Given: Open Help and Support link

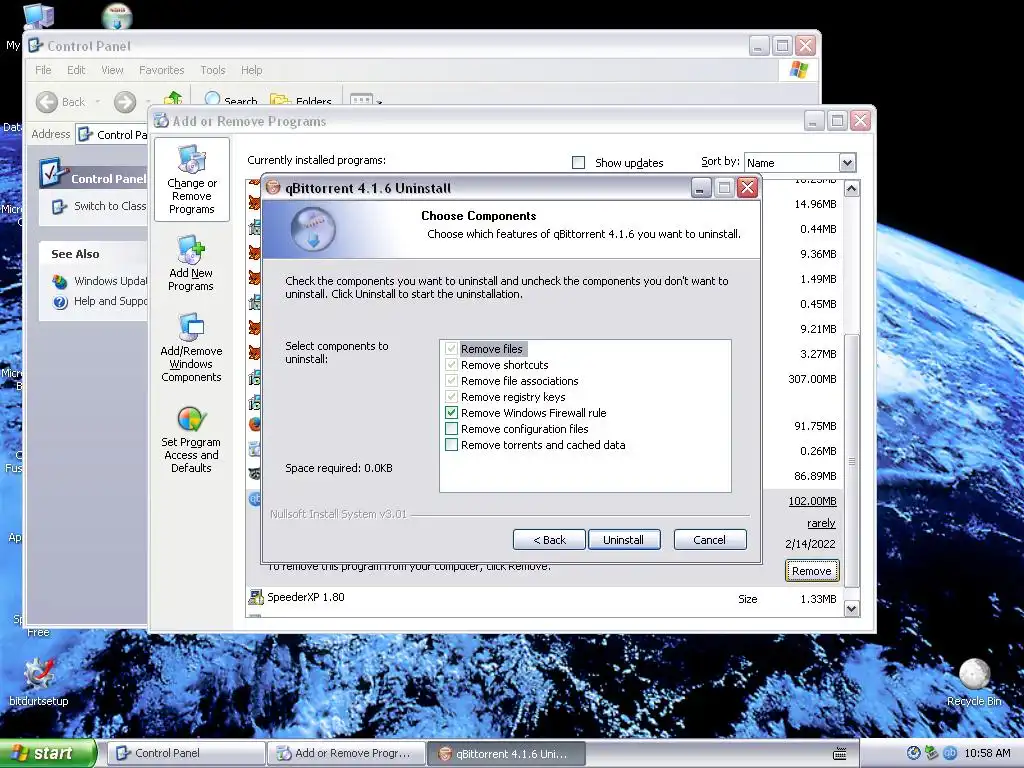Looking at the screenshot, I should 110,301.
